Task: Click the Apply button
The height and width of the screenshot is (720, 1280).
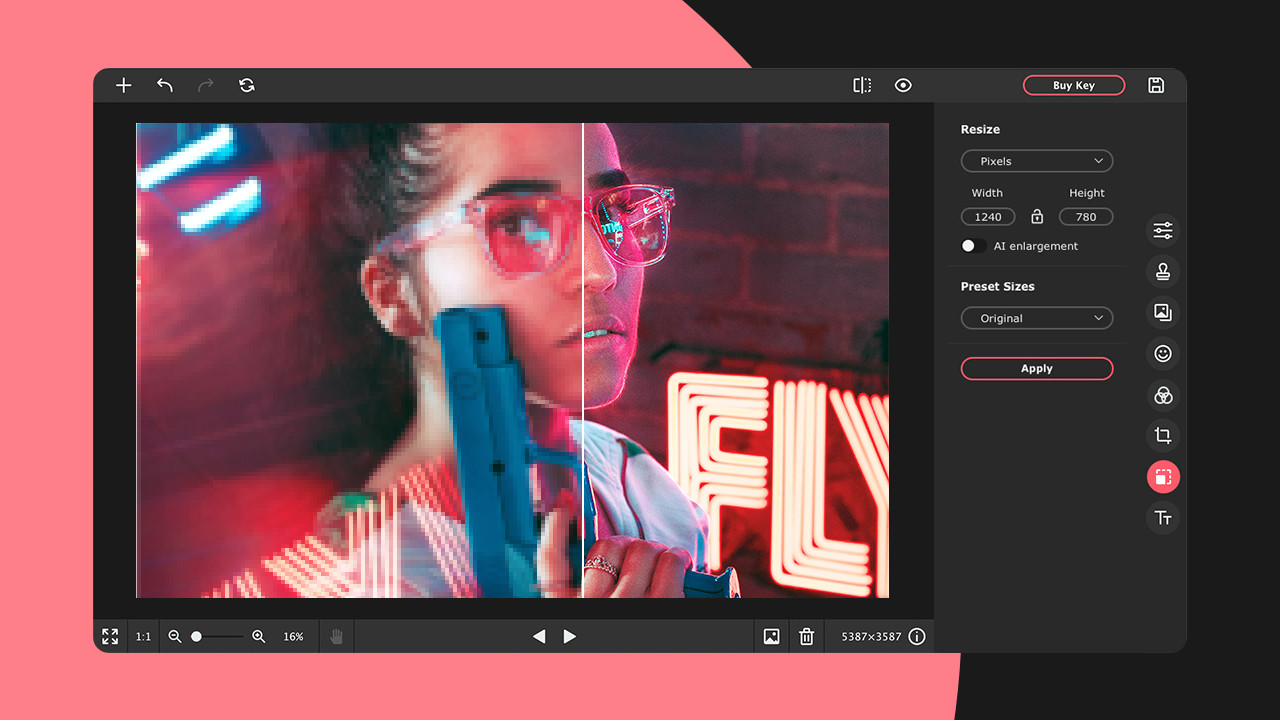Action: tap(1036, 369)
